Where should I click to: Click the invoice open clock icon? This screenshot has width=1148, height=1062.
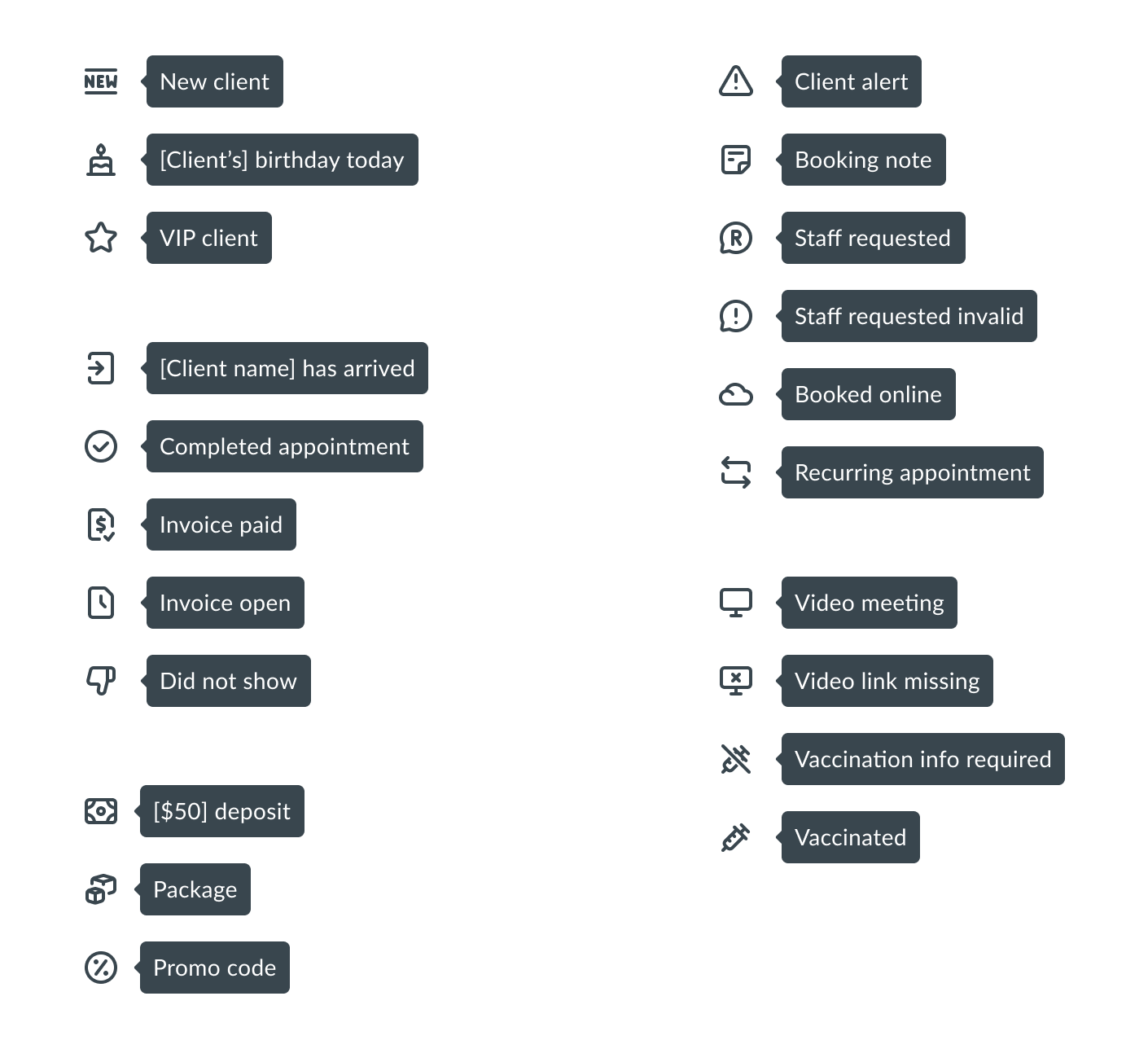tap(101, 603)
